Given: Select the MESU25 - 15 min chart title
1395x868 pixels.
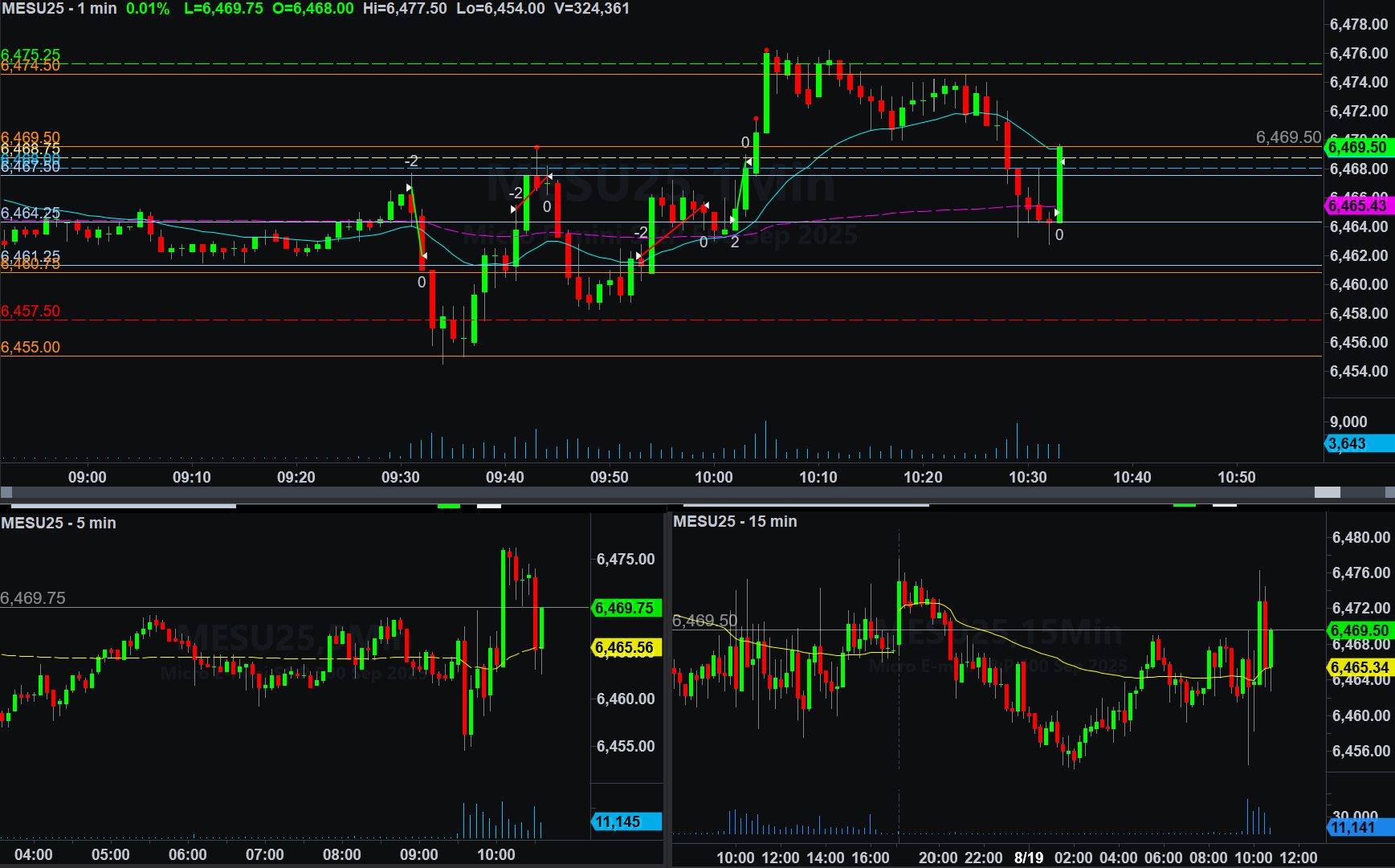Looking at the screenshot, I should [x=735, y=521].
